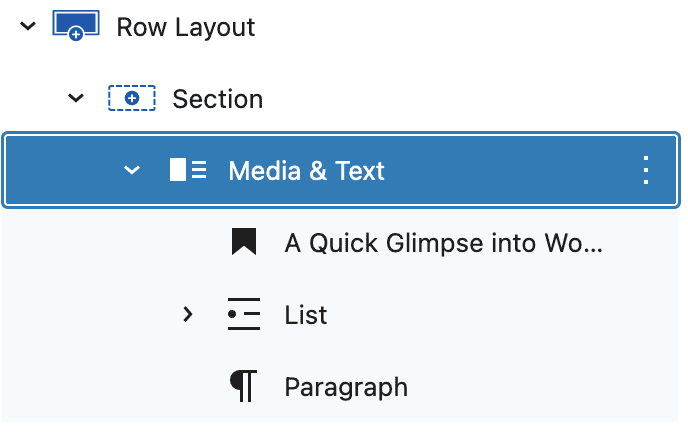The width and height of the screenshot is (688, 434).
Task: Click empty space right of Row Layout
Action: [x=467, y=27]
